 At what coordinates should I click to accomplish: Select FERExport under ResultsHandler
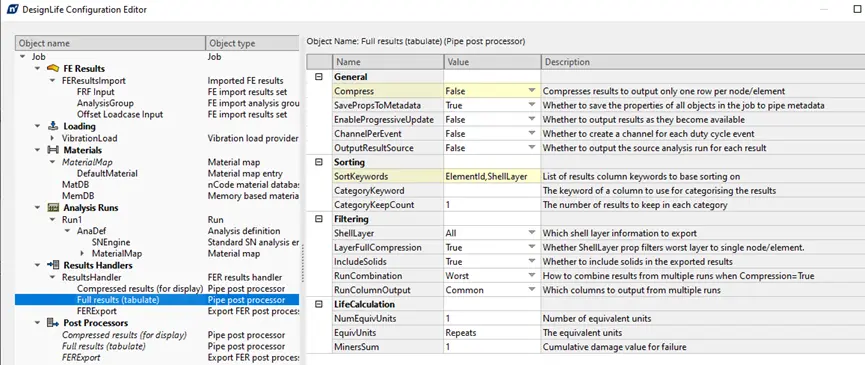(x=97, y=311)
